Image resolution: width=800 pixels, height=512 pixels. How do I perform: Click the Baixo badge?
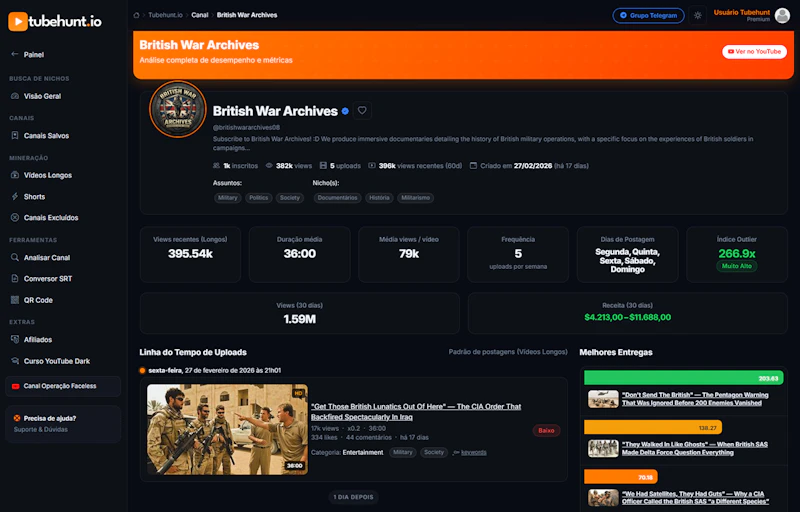(546, 430)
